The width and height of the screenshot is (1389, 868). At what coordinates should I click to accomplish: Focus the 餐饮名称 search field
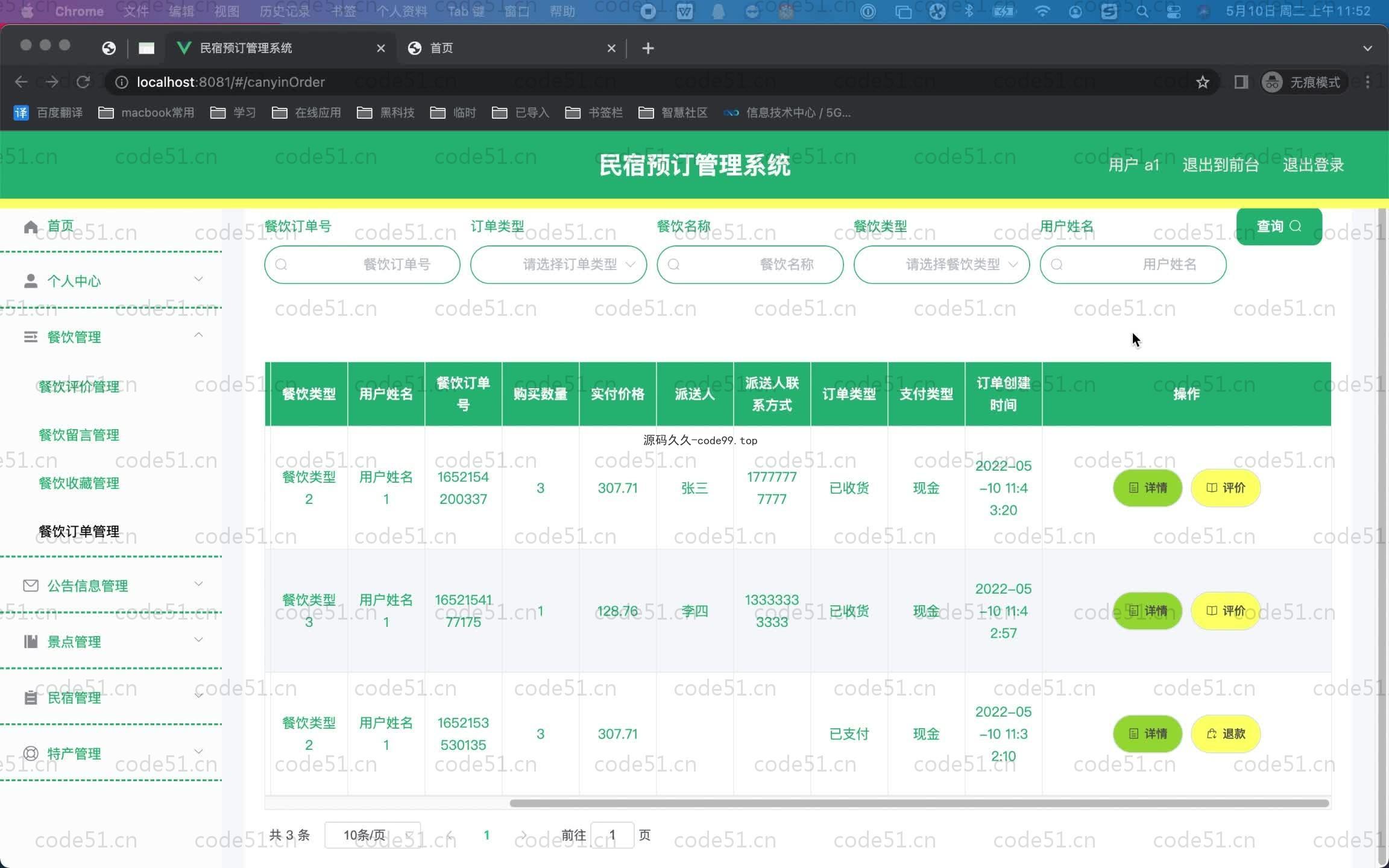tap(750, 265)
